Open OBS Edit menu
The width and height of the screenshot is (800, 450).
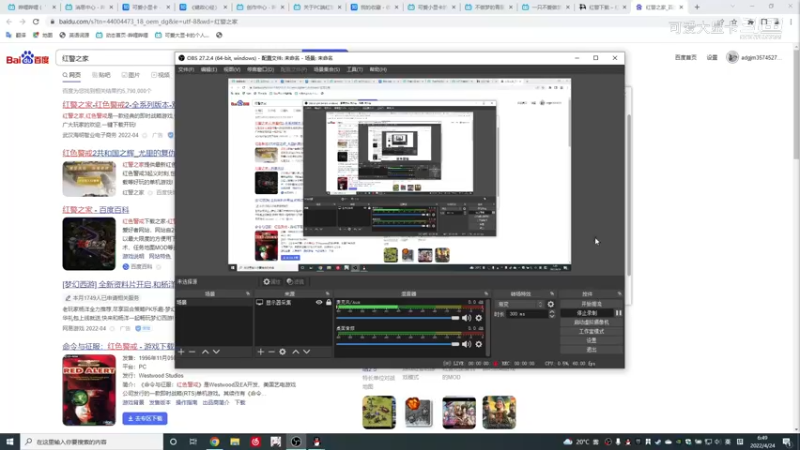pyautogui.click(x=208, y=69)
